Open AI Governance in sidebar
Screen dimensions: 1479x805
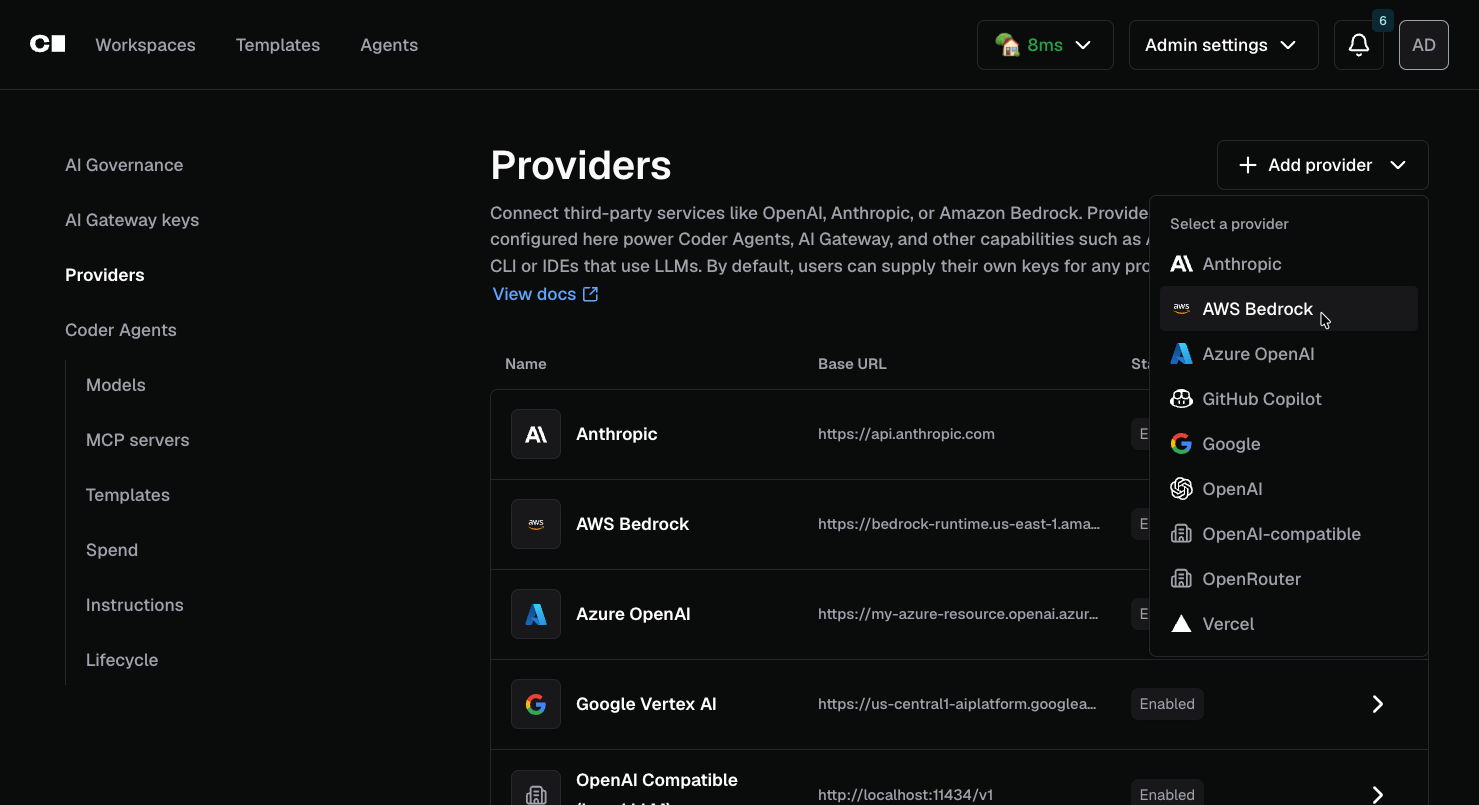point(124,165)
